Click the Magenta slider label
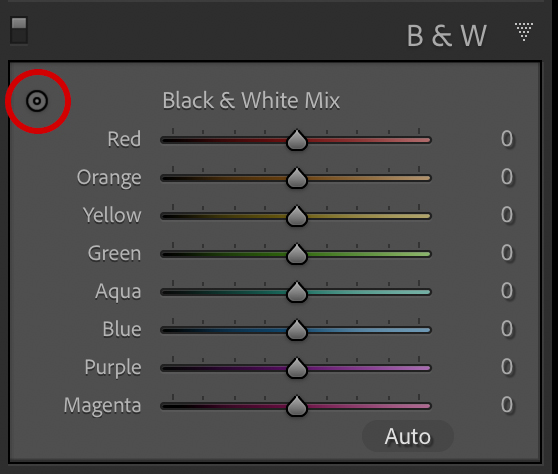558x474 pixels. coord(102,406)
